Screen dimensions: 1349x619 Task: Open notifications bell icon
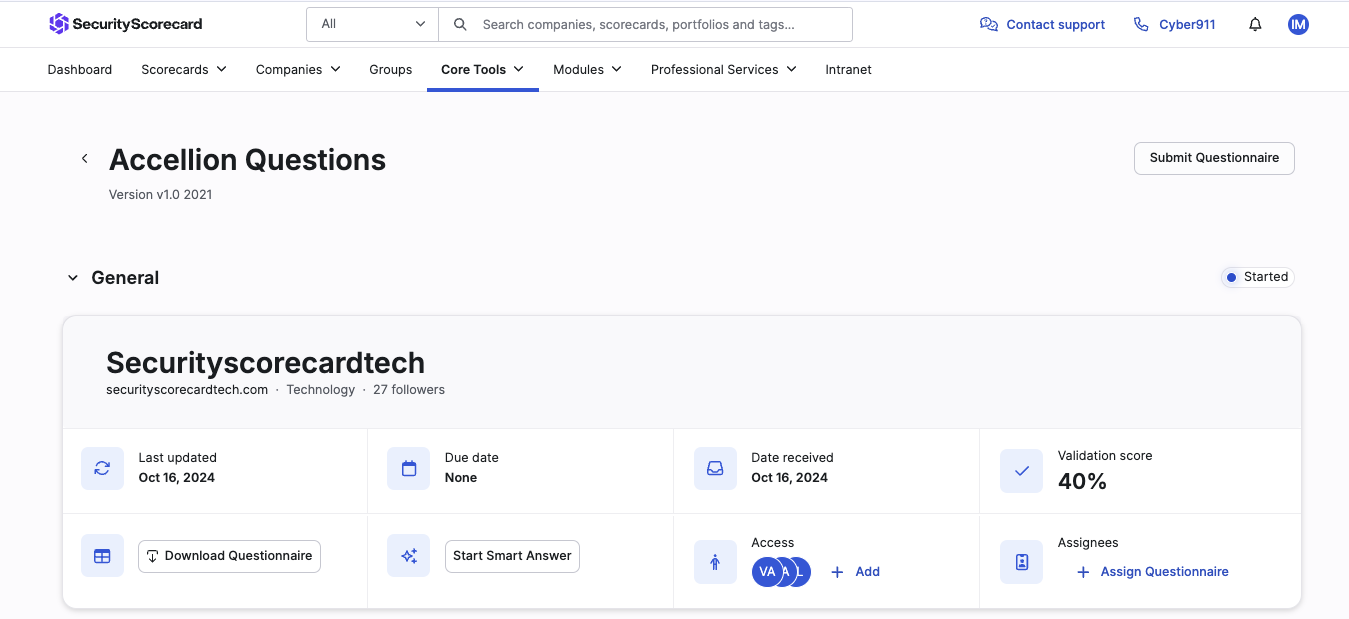(x=1255, y=24)
